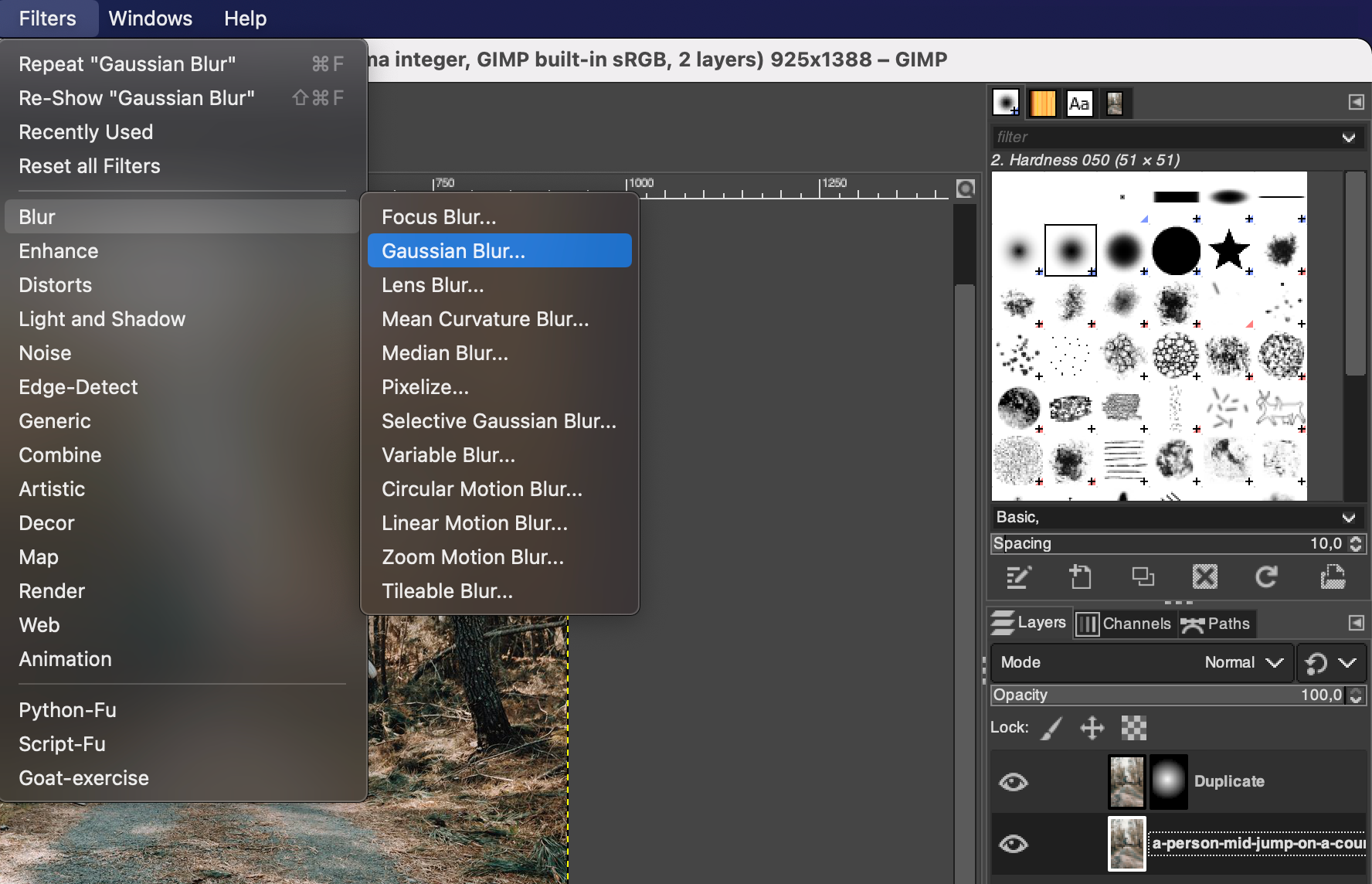
Task: Refresh the brushes list
Action: (x=1266, y=577)
